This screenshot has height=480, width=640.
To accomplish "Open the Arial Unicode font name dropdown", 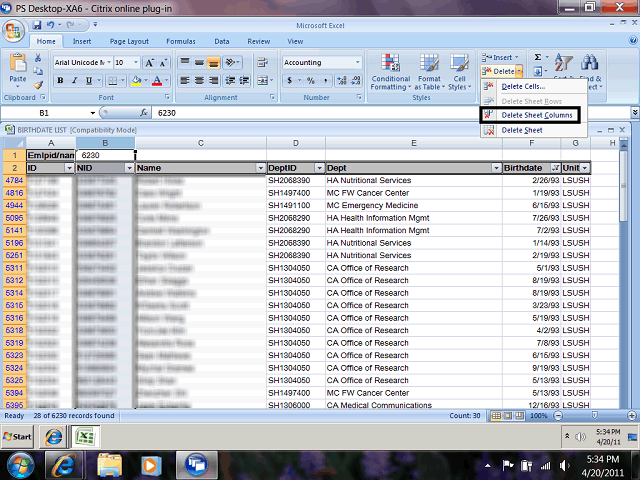I will (x=106, y=62).
